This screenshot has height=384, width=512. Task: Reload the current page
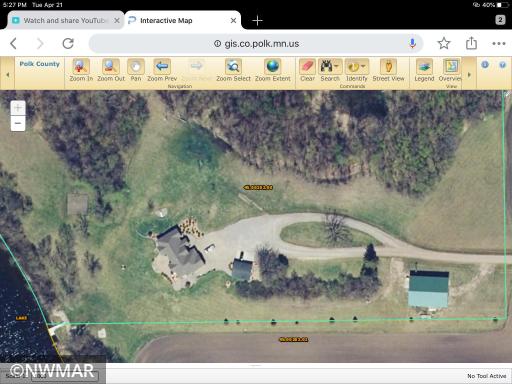point(68,43)
